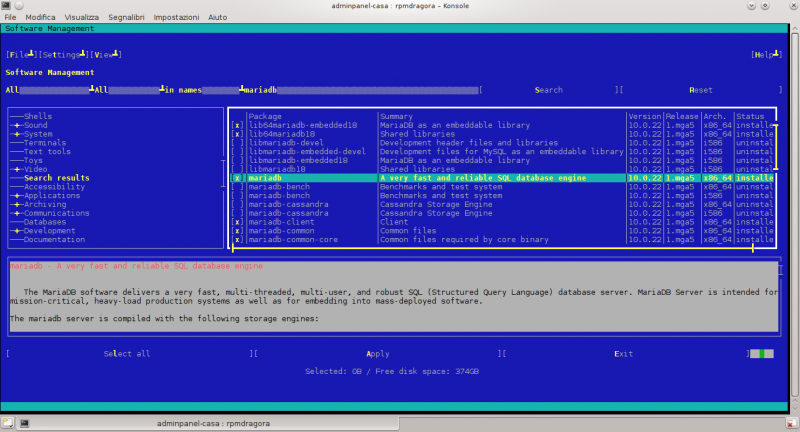Select the 'Common files required by core binary' row

pyautogui.click(x=503, y=240)
